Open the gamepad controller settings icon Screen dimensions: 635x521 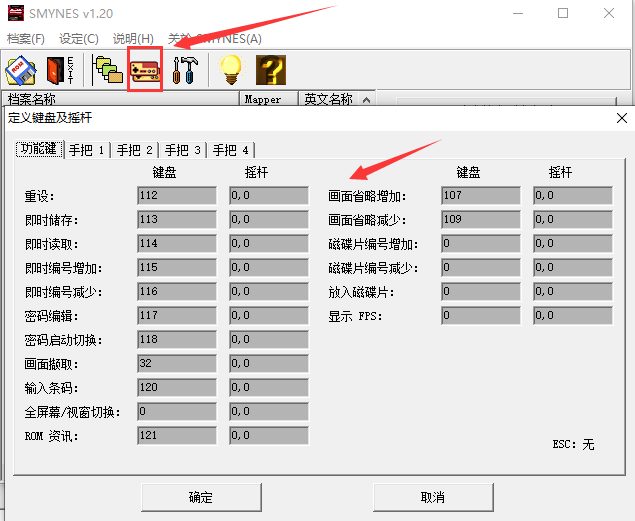point(145,71)
